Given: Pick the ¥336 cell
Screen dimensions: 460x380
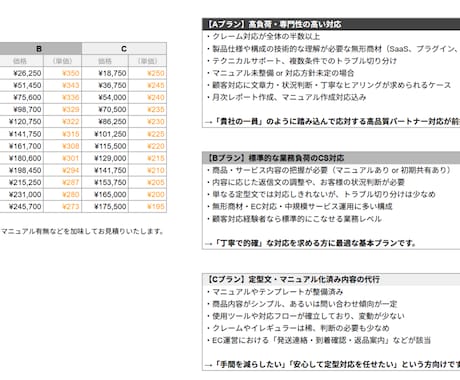Looking at the screenshot, I should click(x=63, y=97).
